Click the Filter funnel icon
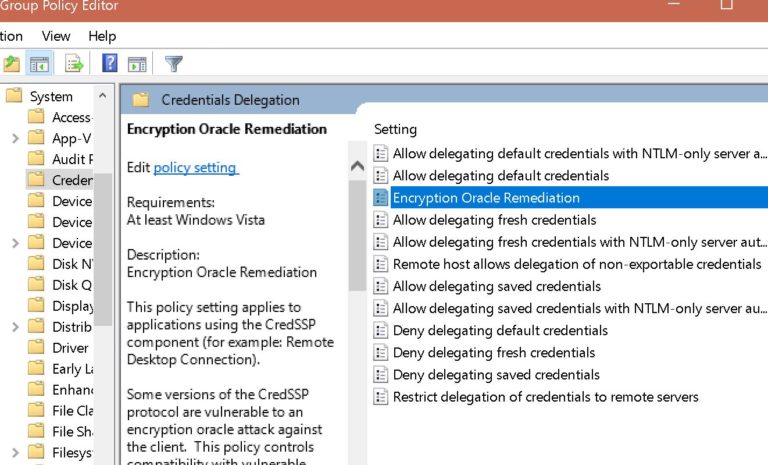Screen dimensions: 768x465 pos(173,64)
